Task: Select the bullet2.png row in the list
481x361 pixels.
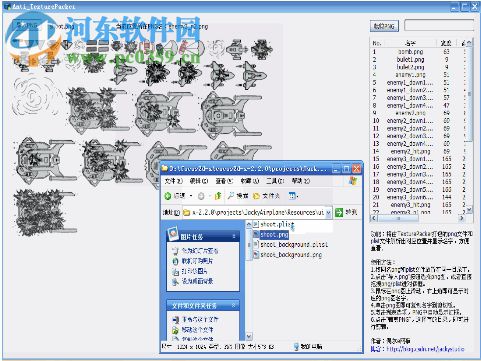Action: coord(417,67)
